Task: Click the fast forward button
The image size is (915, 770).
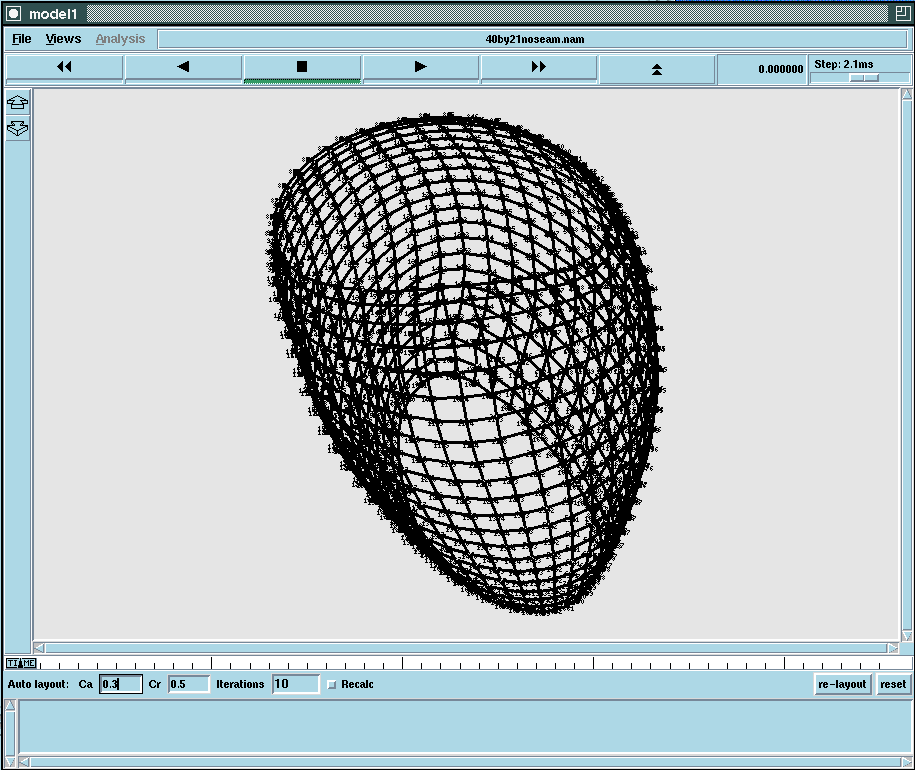Action: (538, 67)
